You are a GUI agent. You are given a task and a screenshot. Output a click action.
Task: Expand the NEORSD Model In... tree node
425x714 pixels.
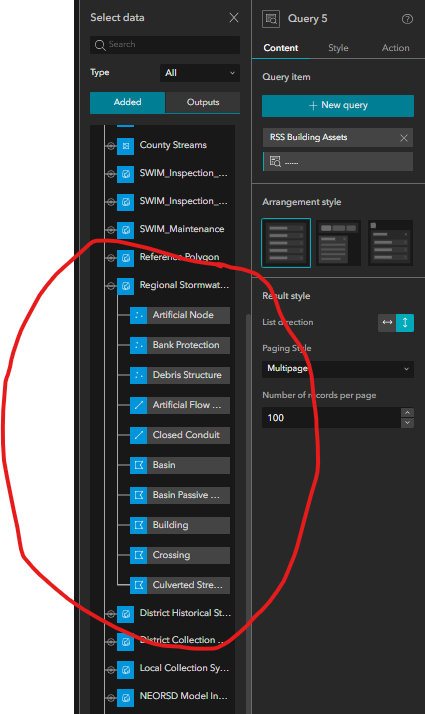click(x=110, y=698)
